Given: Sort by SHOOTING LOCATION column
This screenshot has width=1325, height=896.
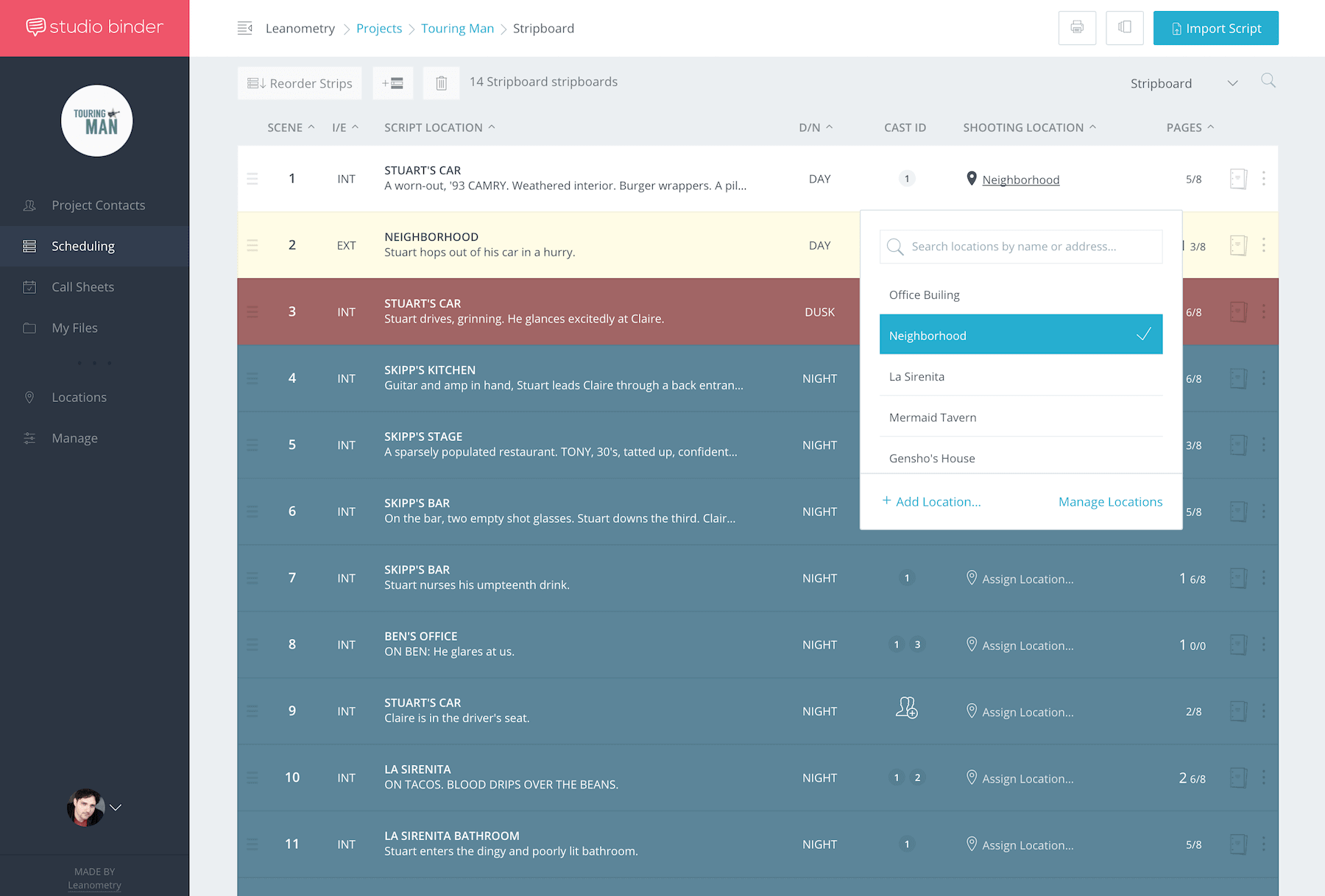Looking at the screenshot, I should pyautogui.click(x=1029, y=127).
